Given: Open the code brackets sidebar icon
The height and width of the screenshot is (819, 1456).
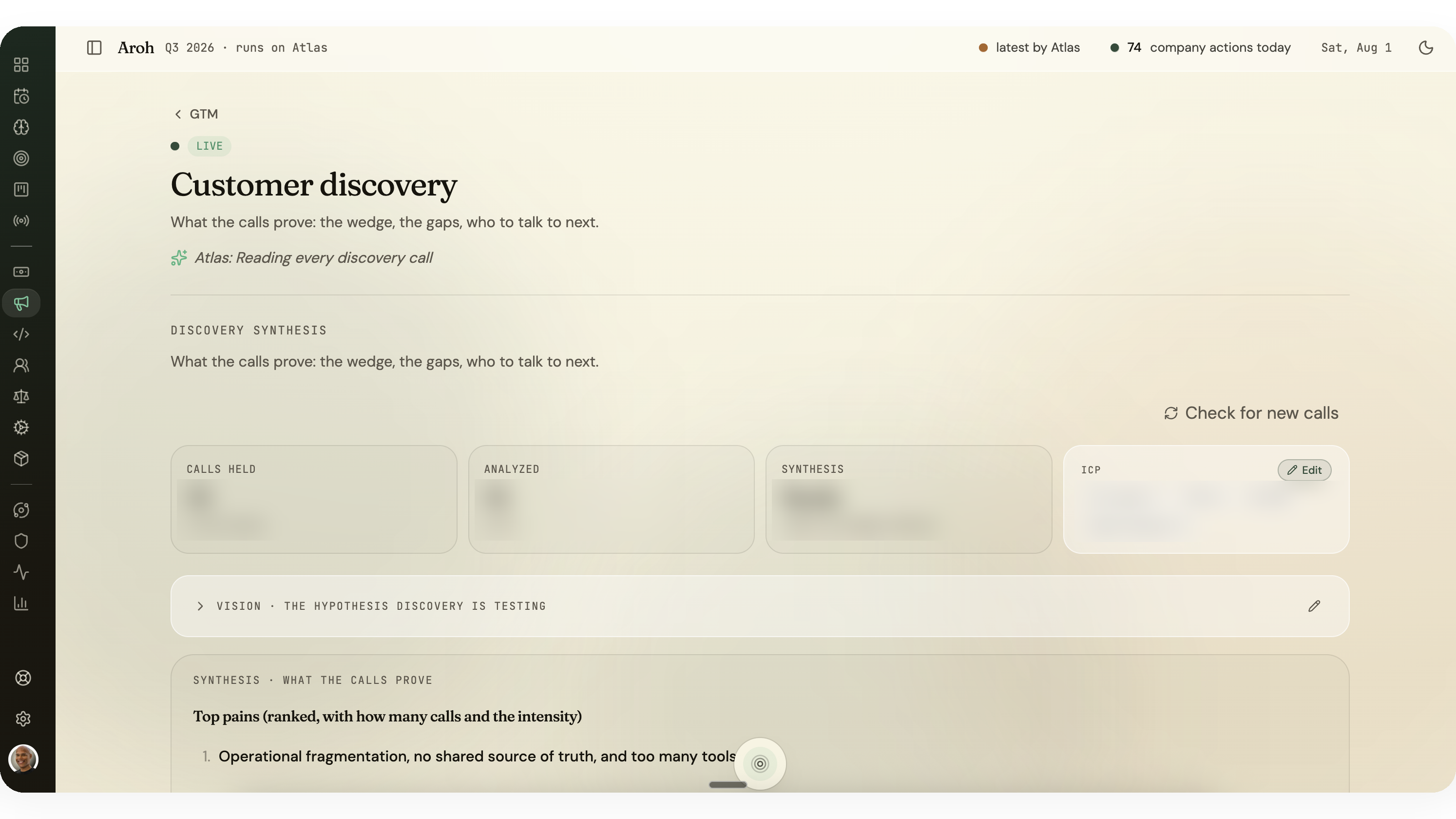Looking at the screenshot, I should pos(21,334).
